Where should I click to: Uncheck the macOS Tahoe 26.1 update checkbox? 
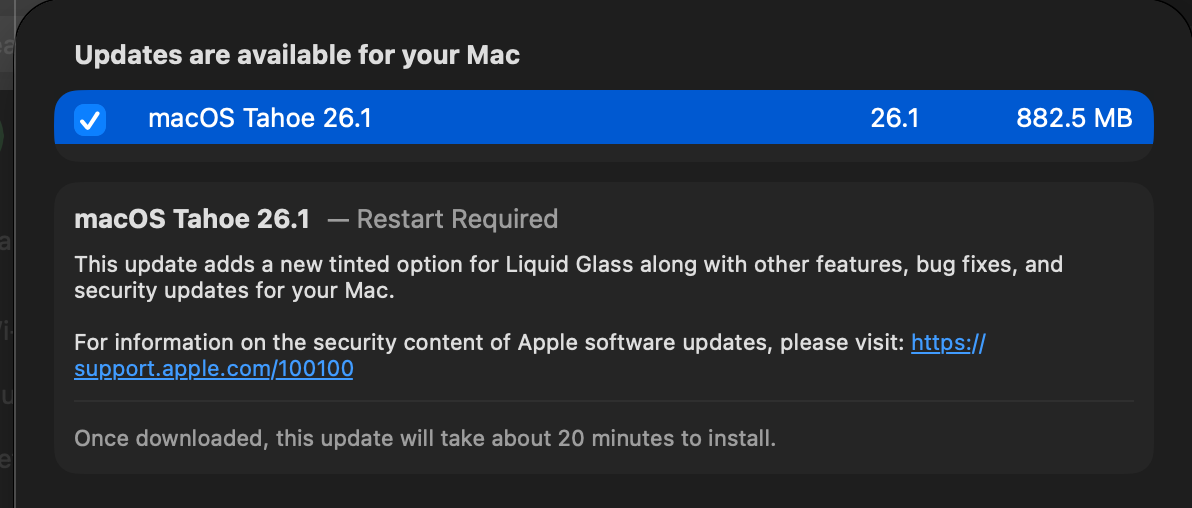click(x=90, y=120)
